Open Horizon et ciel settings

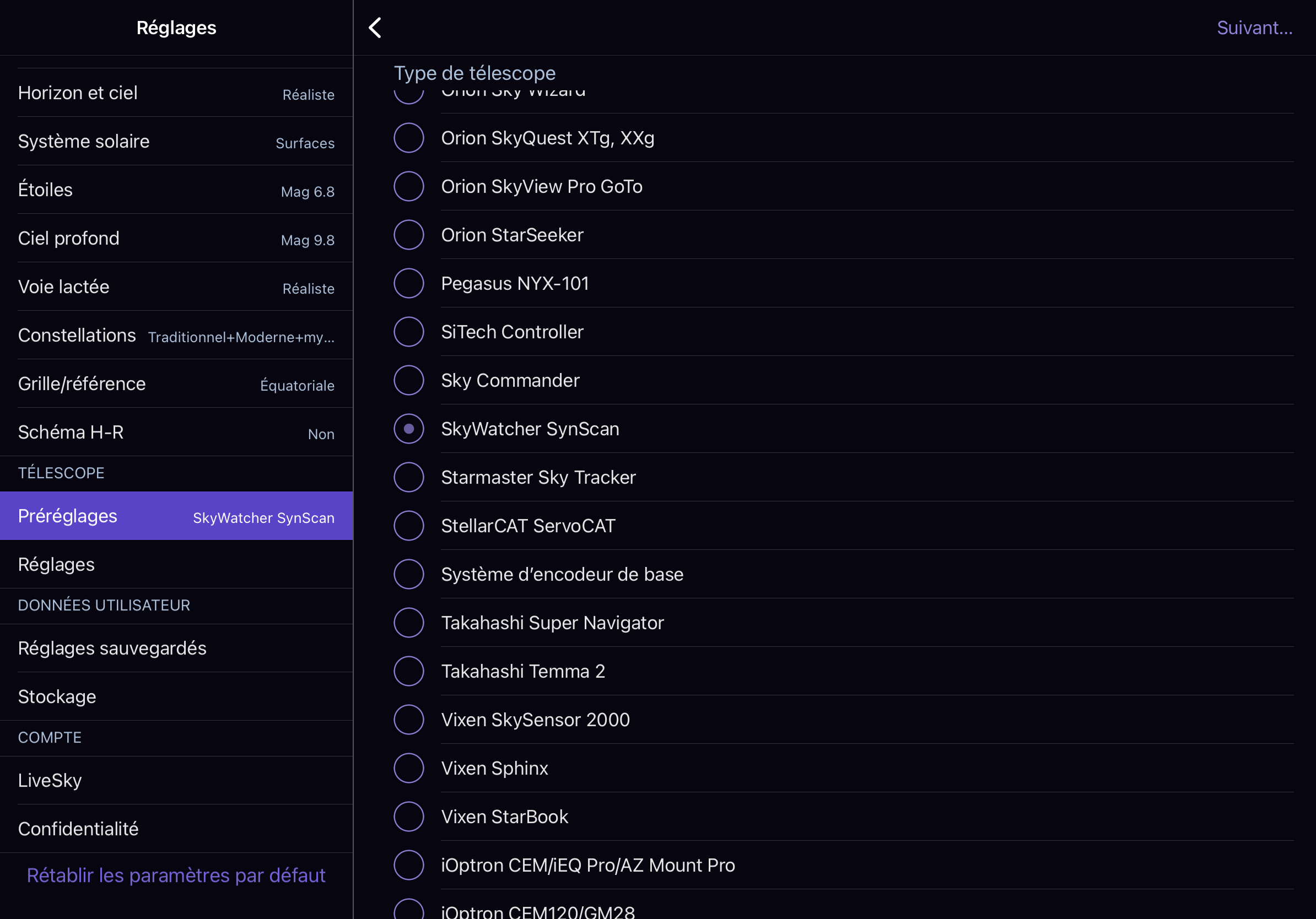(176, 93)
